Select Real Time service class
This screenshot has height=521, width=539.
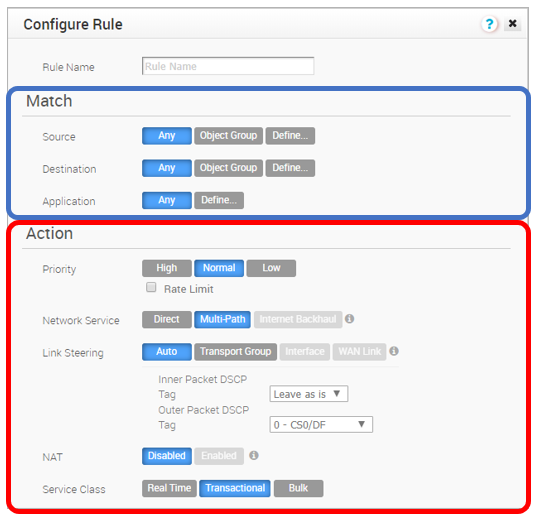[x=169, y=488]
